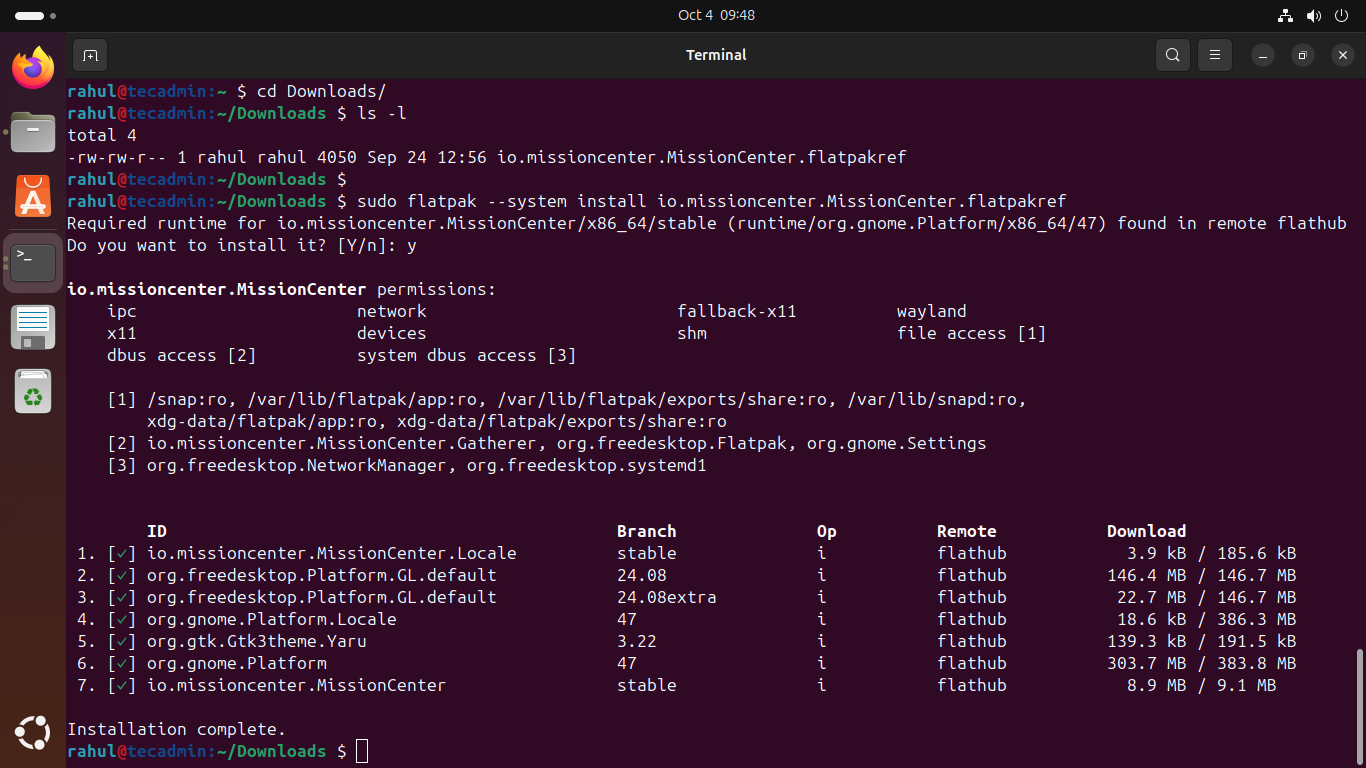Open the power menu in the system tray
This screenshot has height=768, width=1366.
1341,15
